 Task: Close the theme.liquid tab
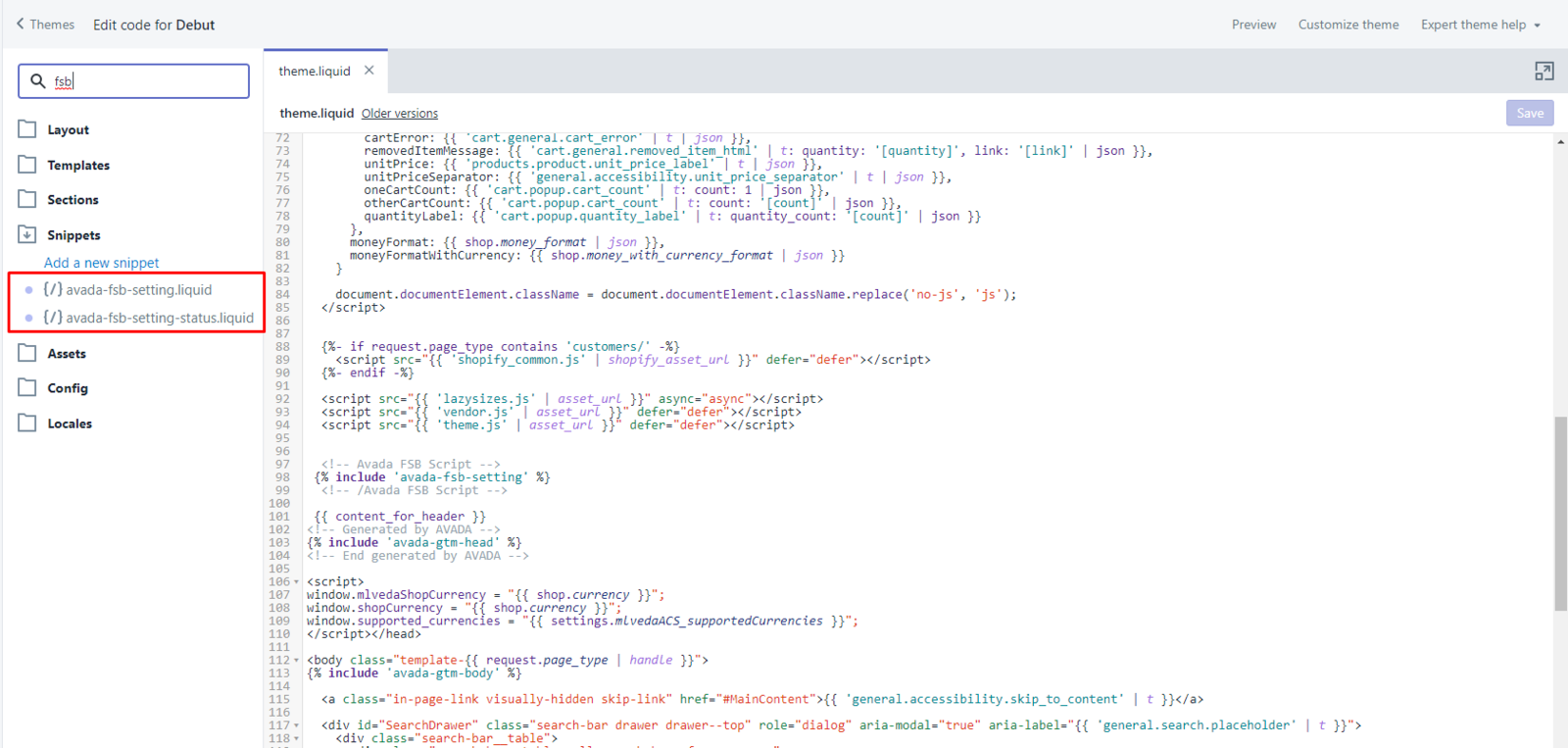click(x=369, y=71)
